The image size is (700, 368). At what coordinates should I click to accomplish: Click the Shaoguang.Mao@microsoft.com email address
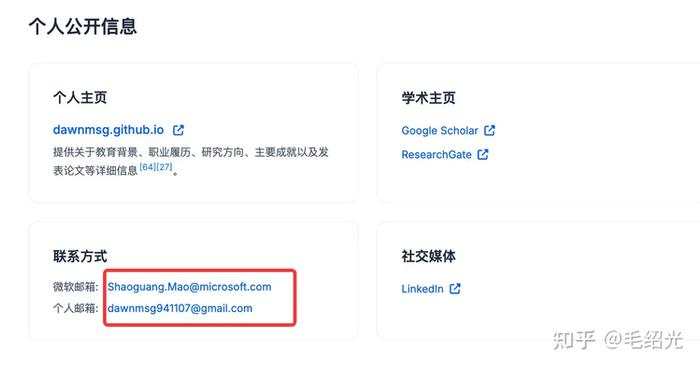pyautogui.click(x=189, y=287)
